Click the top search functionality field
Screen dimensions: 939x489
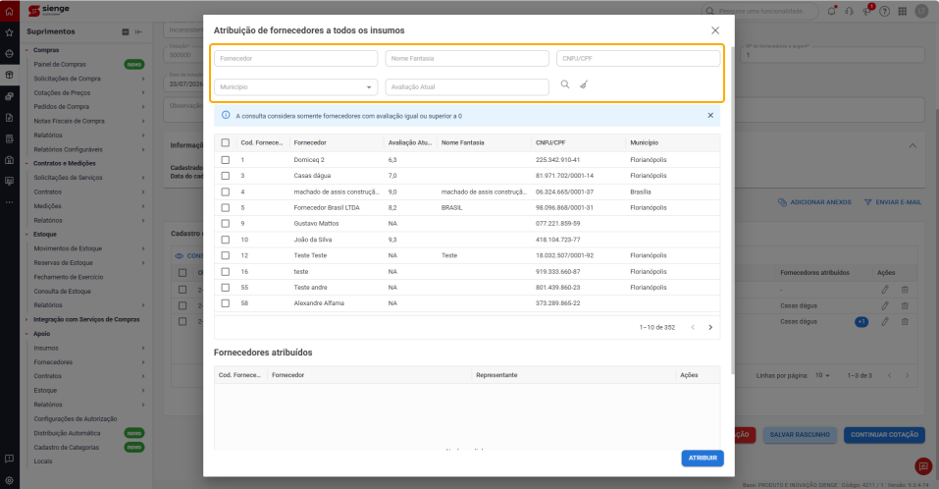[x=761, y=11]
